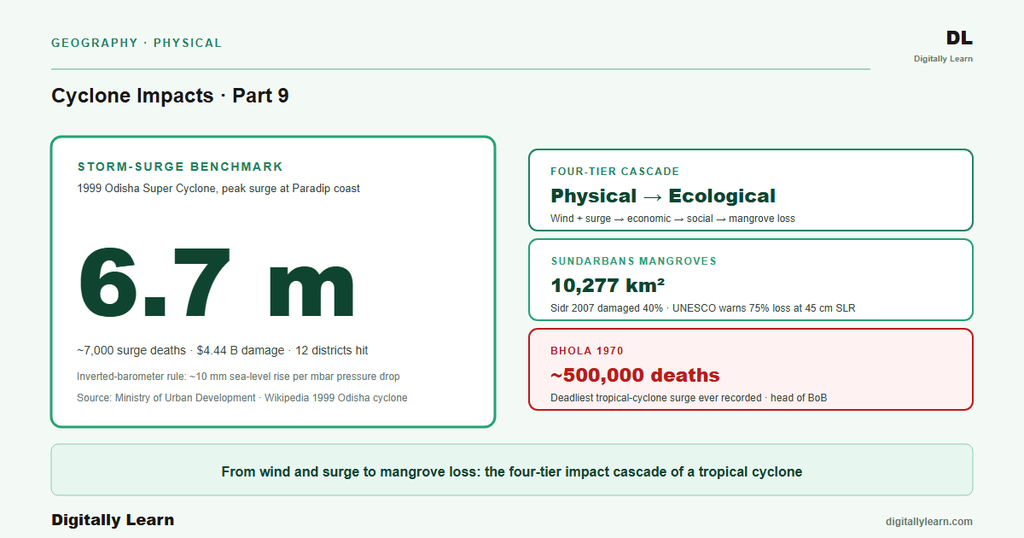The height and width of the screenshot is (538, 1024).
Task: Select the '10,277 km²' value
Action: [607, 285]
